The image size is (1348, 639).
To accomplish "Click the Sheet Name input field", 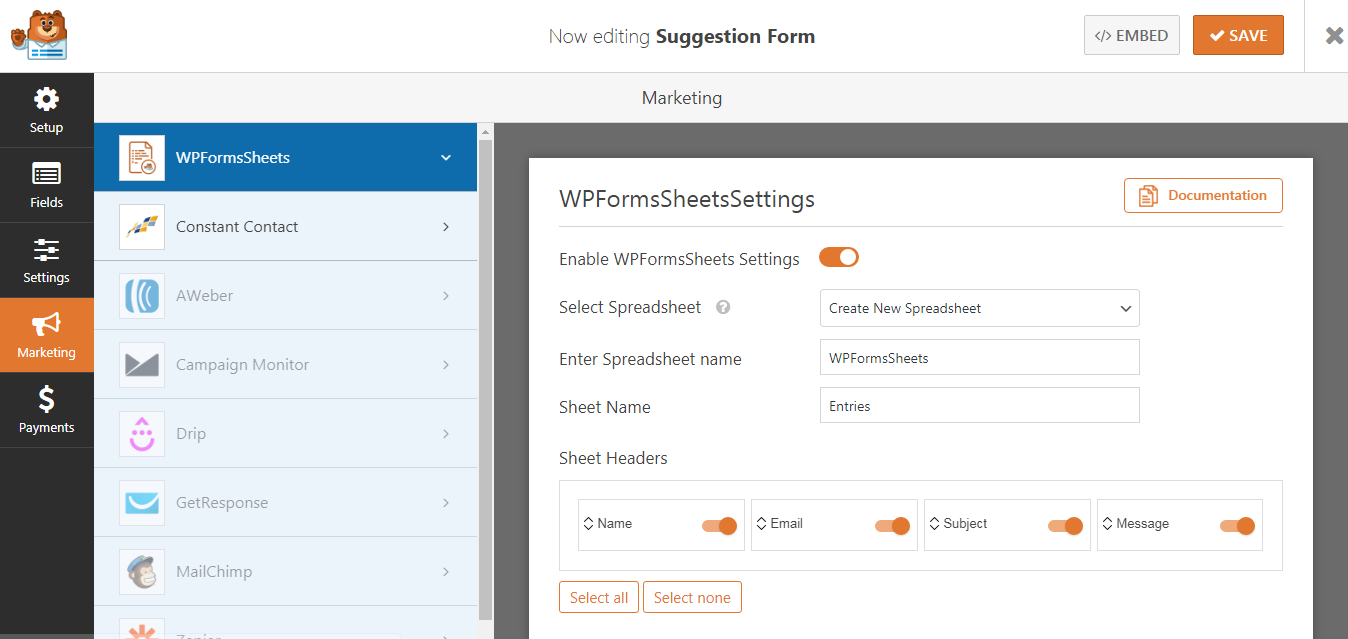I will [x=979, y=406].
